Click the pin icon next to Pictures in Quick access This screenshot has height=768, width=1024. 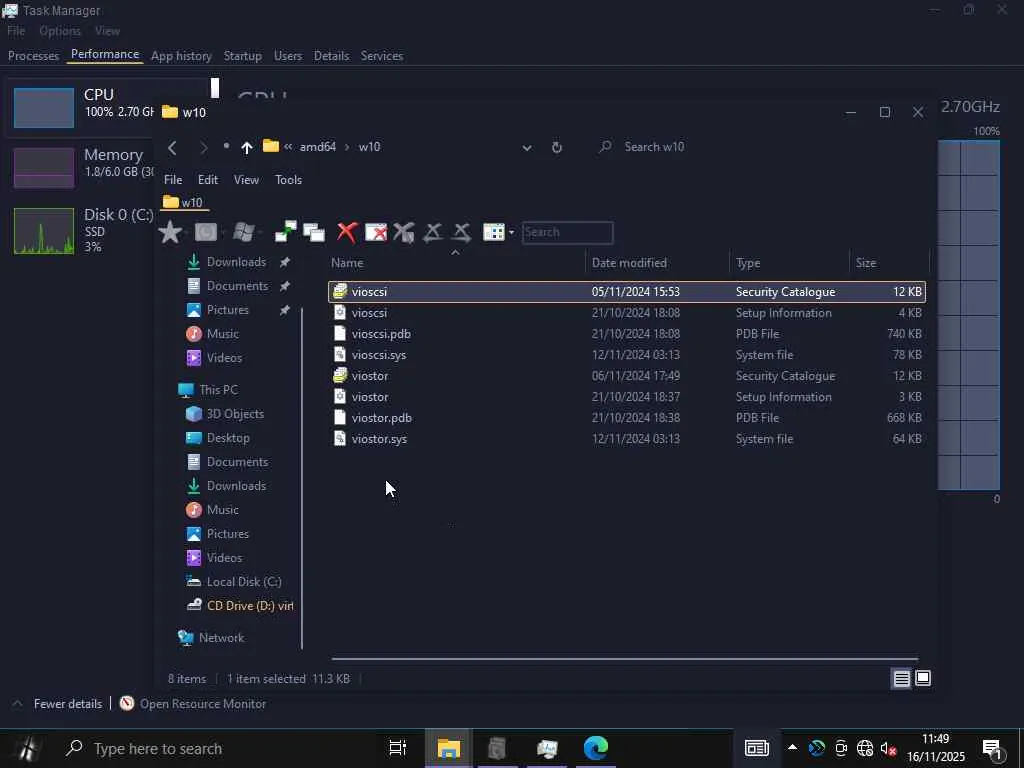point(285,310)
